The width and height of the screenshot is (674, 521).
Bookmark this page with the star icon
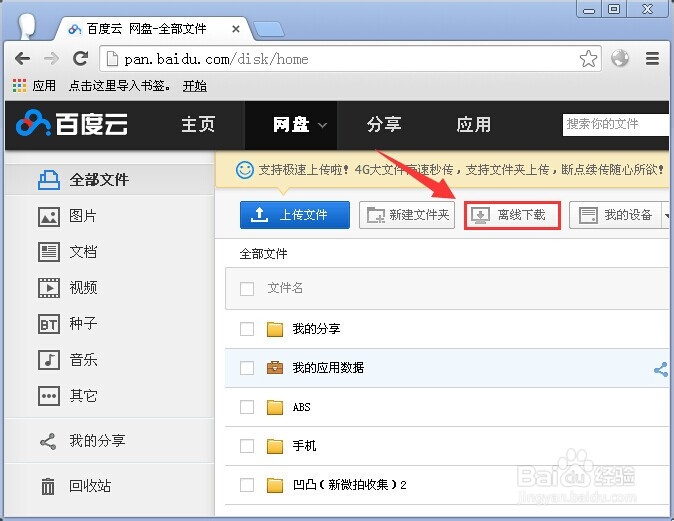pyautogui.click(x=588, y=58)
